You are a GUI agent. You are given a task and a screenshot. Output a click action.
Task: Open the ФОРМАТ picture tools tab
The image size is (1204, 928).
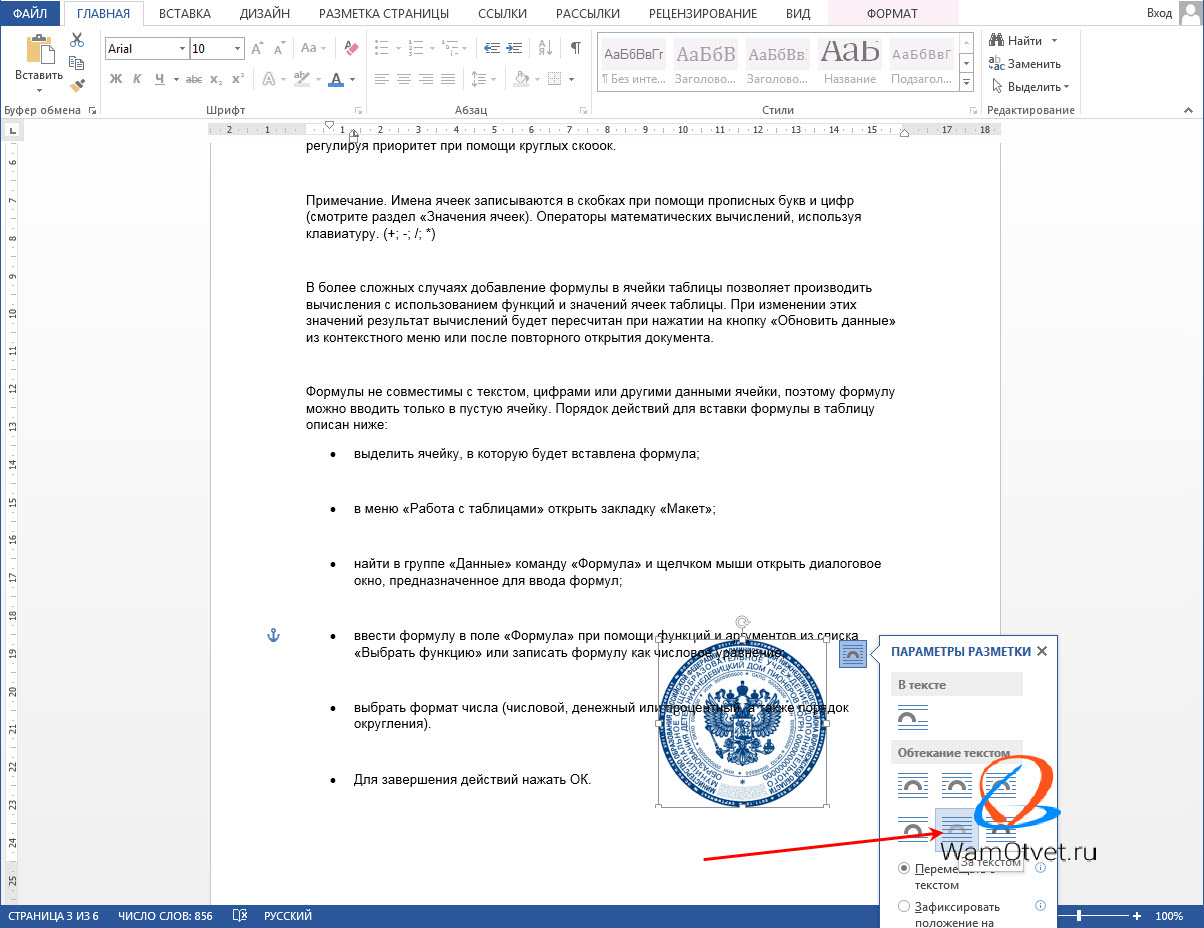pyautogui.click(x=893, y=14)
